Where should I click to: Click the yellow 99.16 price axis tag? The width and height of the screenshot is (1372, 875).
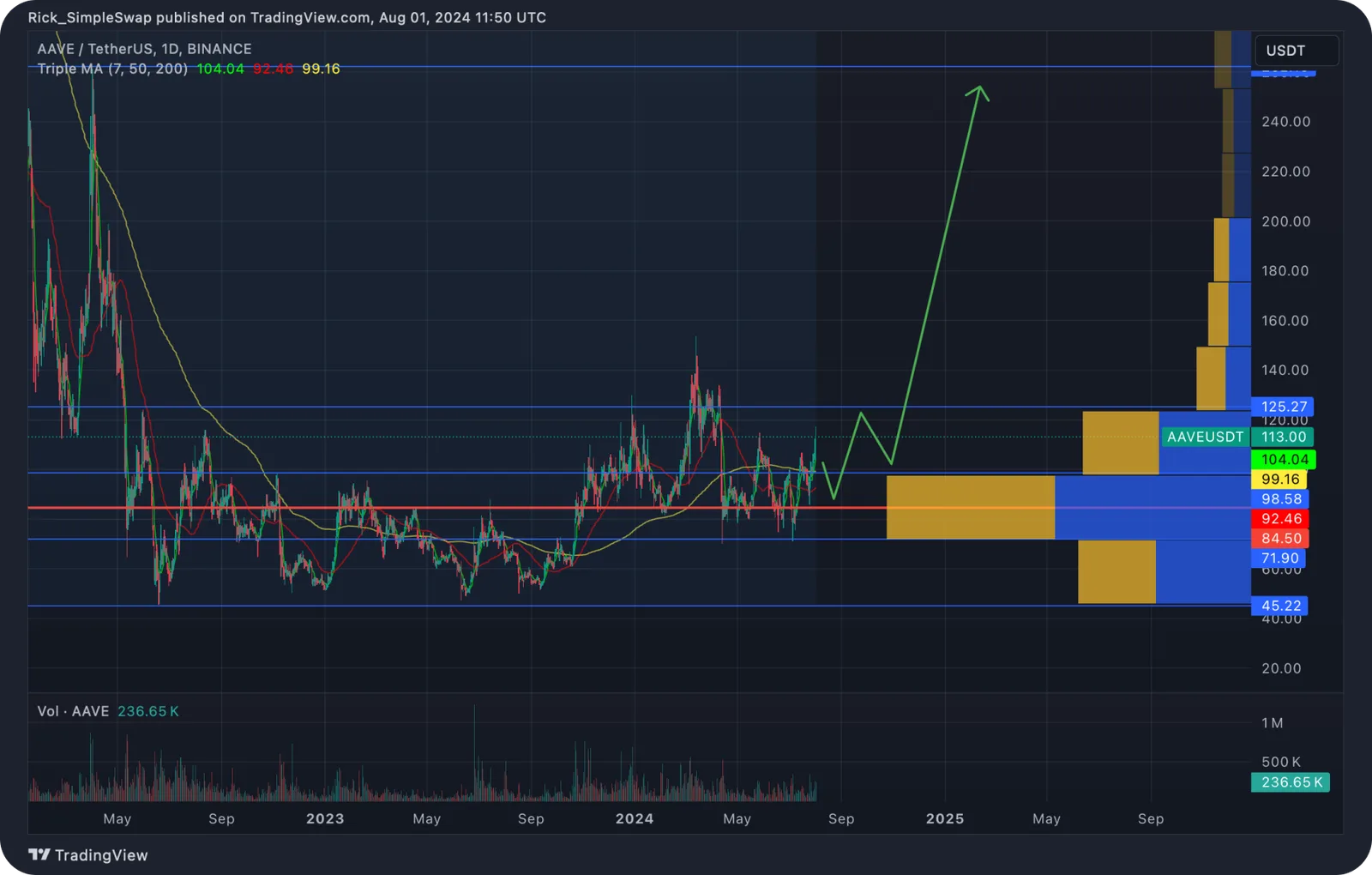1279,480
